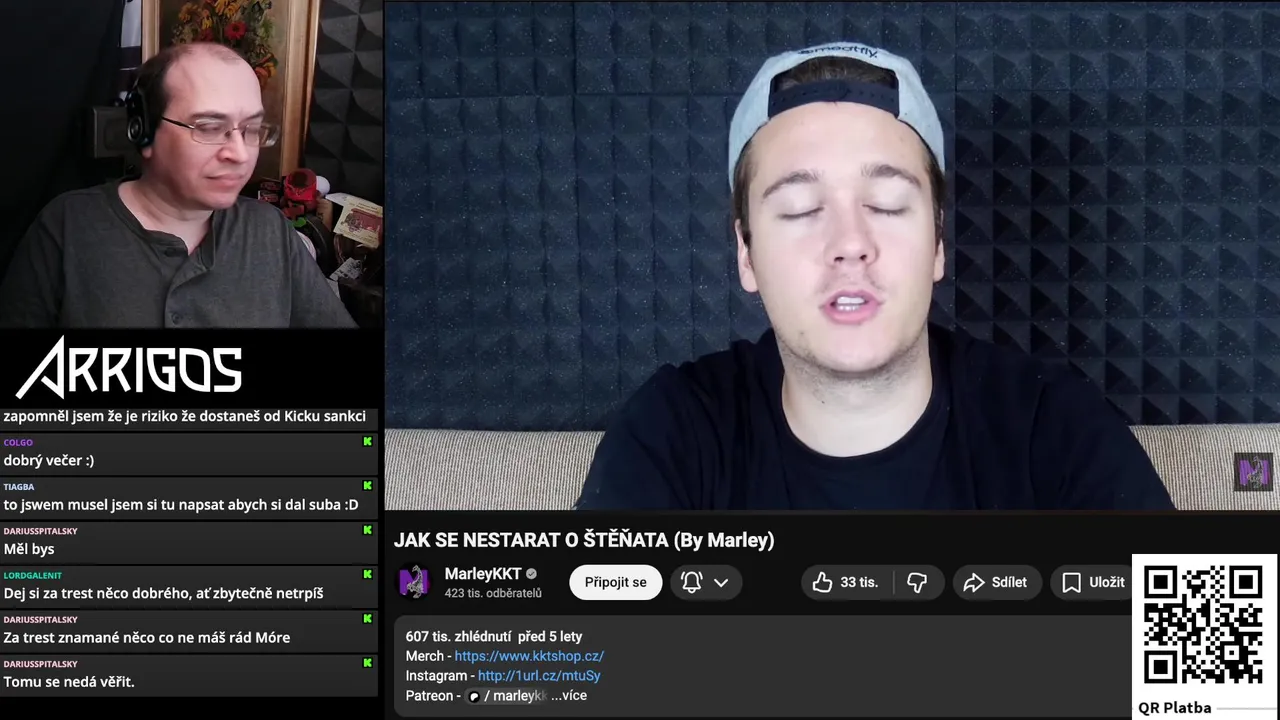The width and height of the screenshot is (1280, 720).
Task: Open the MarleyKKT channel name
Action: (483, 574)
